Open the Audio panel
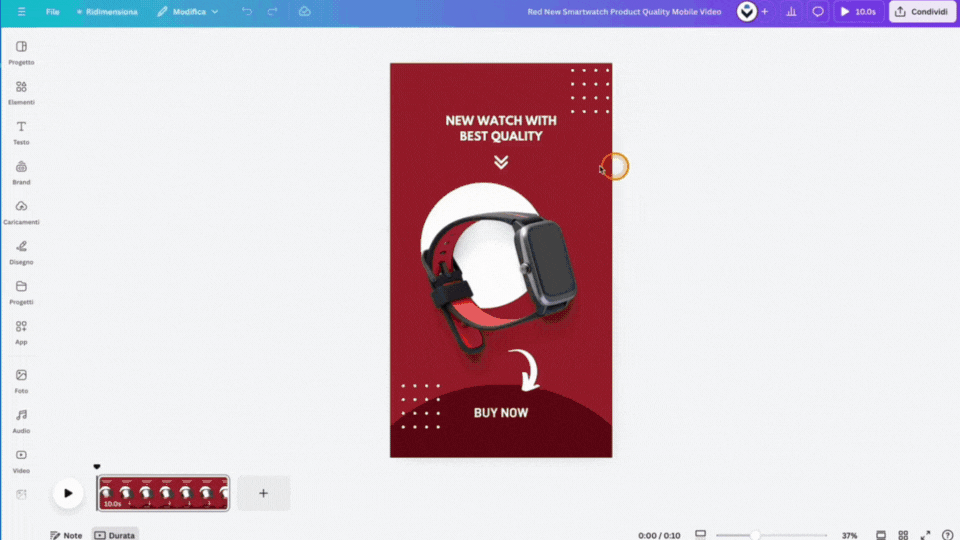This screenshot has height=540, width=960. (21, 420)
